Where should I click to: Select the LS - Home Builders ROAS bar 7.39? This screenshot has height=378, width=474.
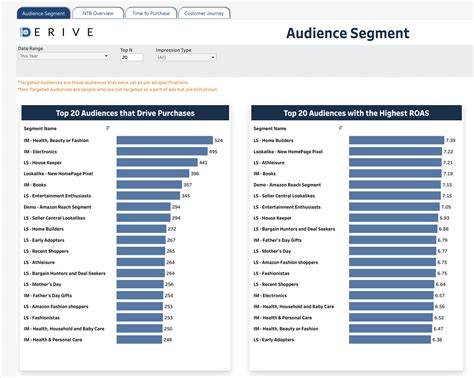coord(397,140)
